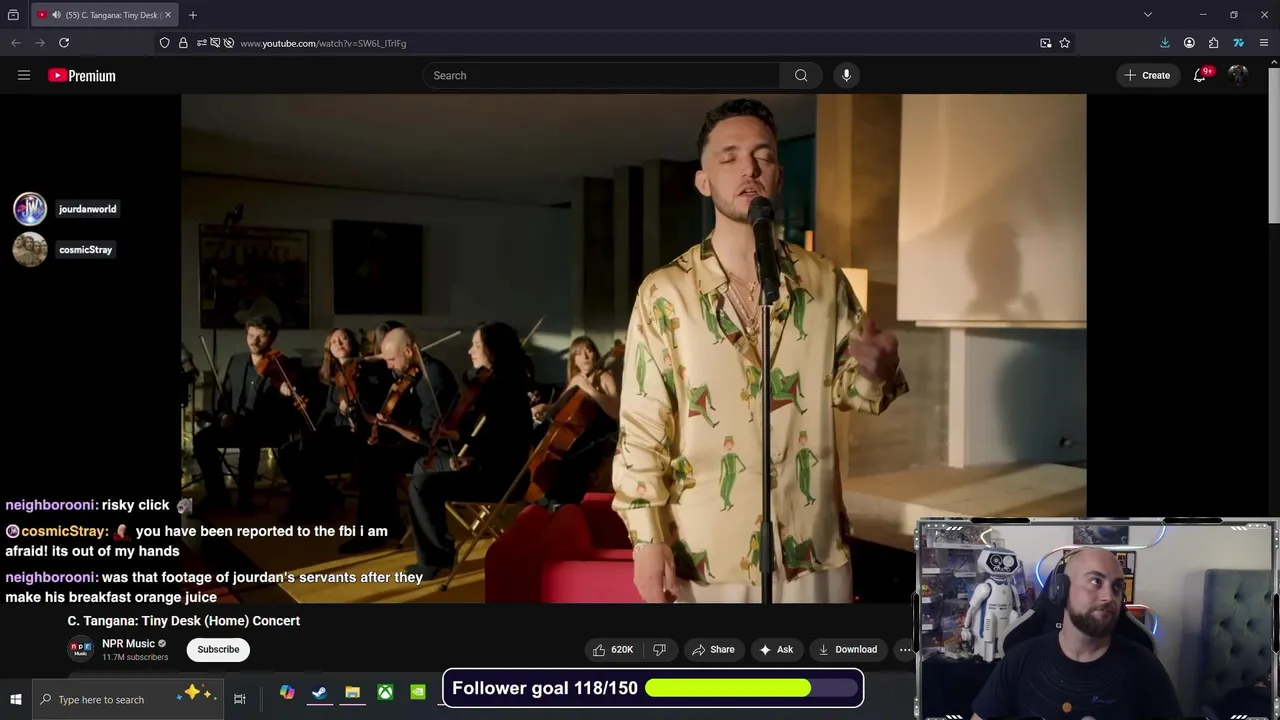Toggle picture-in-picture from address bar
1280x720 pixels.
click(1045, 43)
